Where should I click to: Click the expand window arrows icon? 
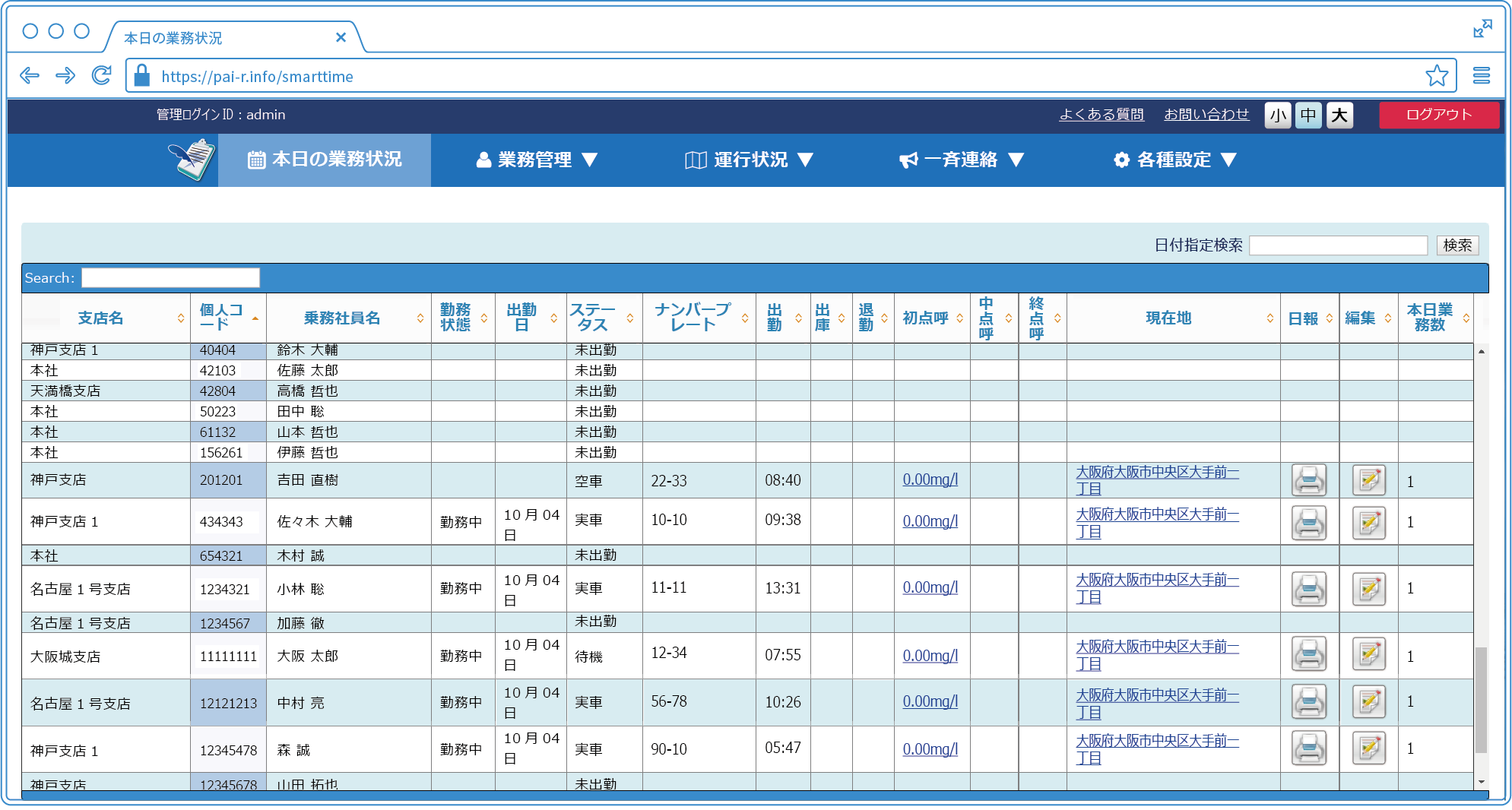[1482, 28]
